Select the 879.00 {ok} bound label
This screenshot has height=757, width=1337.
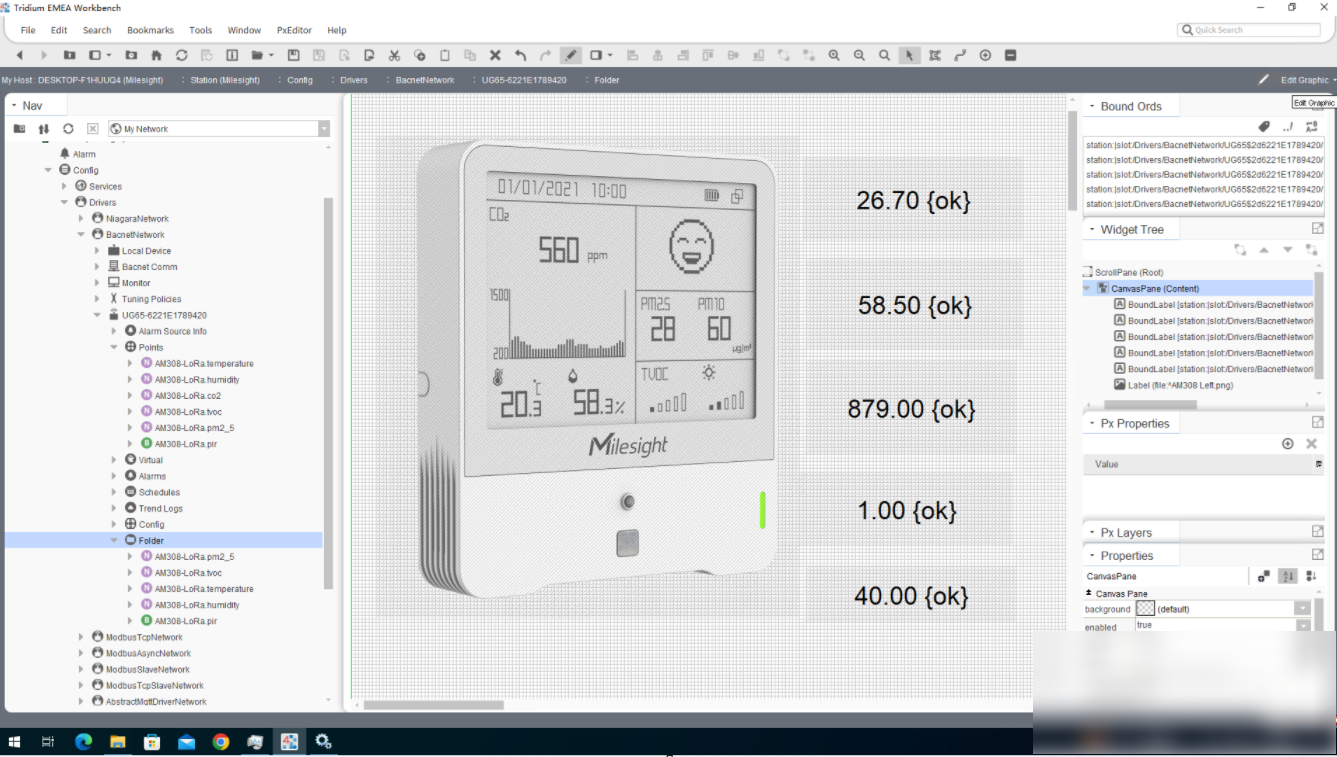(911, 408)
